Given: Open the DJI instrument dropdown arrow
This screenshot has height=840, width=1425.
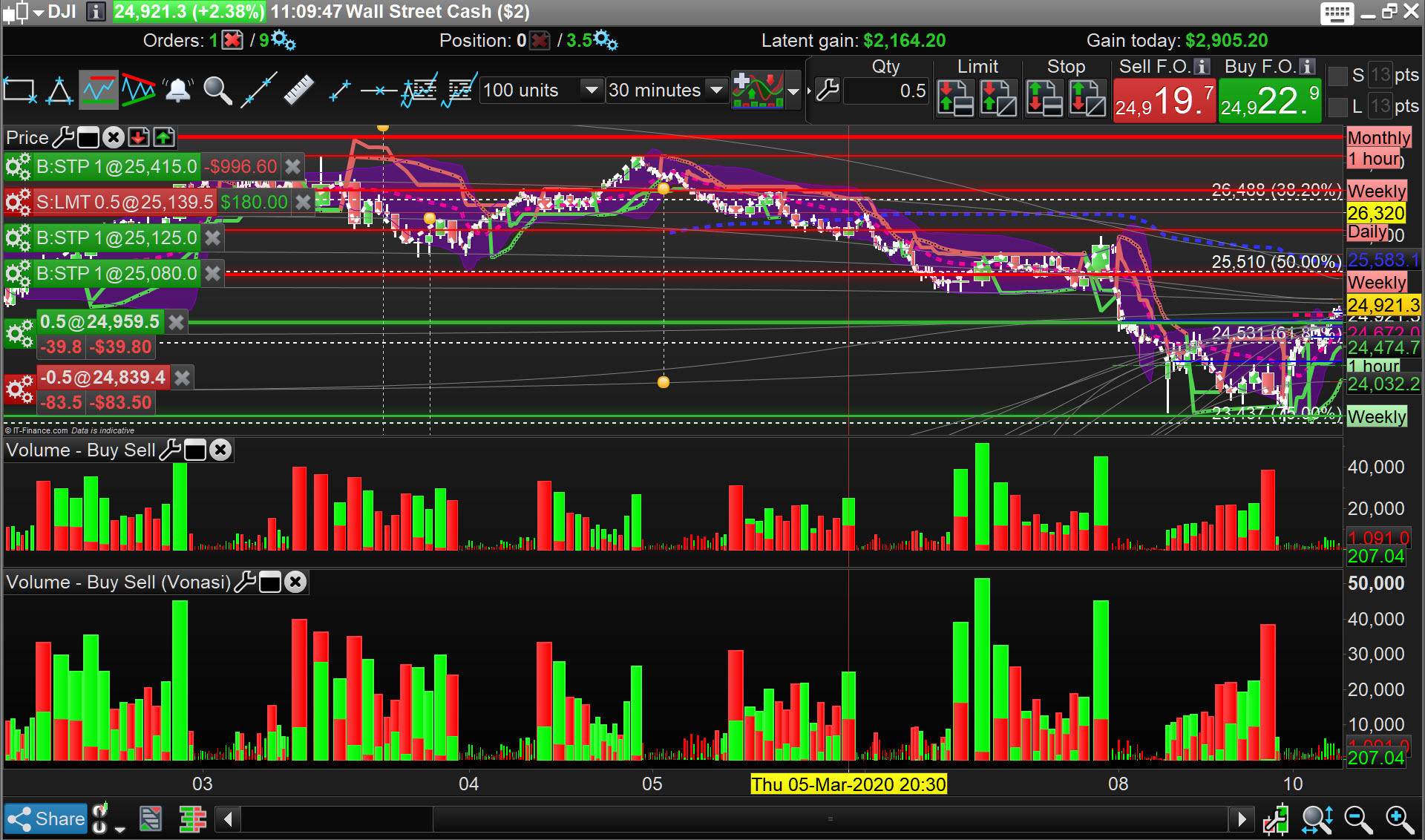Looking at the screenshot, I should pyautogui.click(x=39, y=12).
